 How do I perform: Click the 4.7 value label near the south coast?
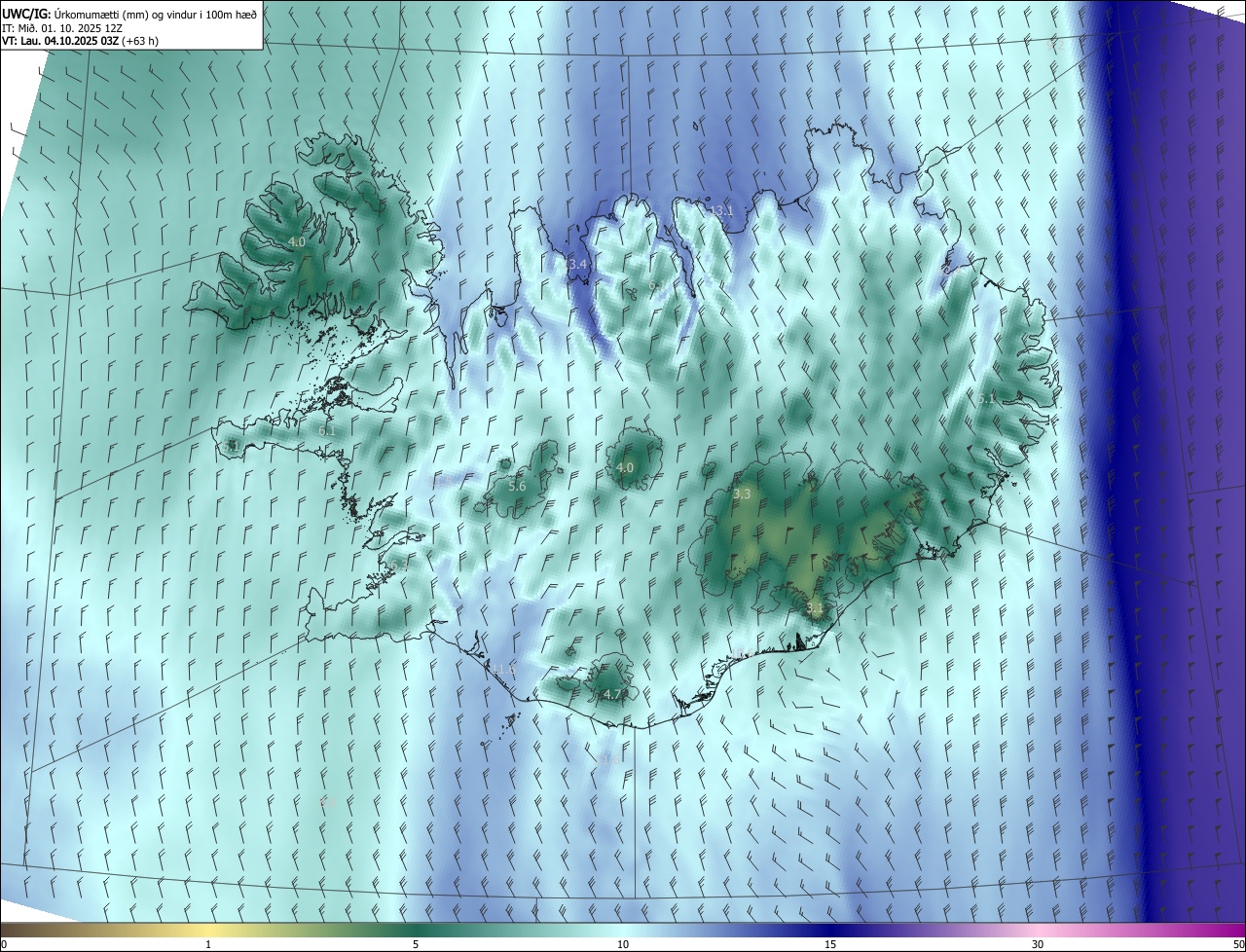612,694
